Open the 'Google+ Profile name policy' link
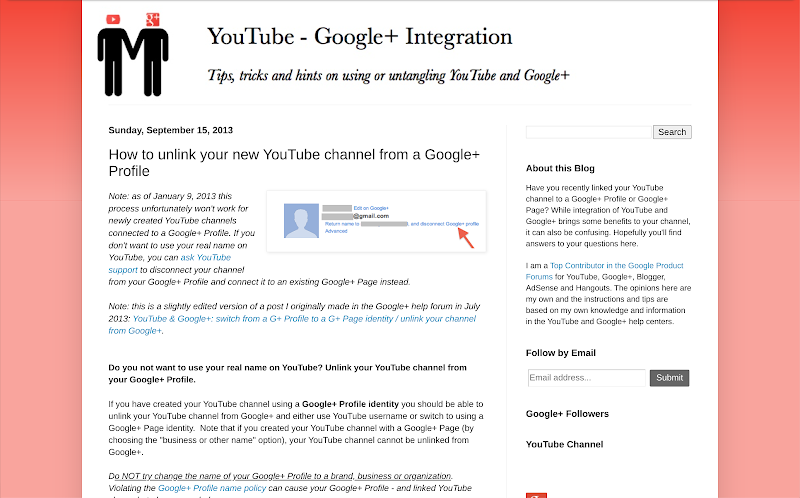The width and height of the screenshot is (800, 498). click(212, 488)
